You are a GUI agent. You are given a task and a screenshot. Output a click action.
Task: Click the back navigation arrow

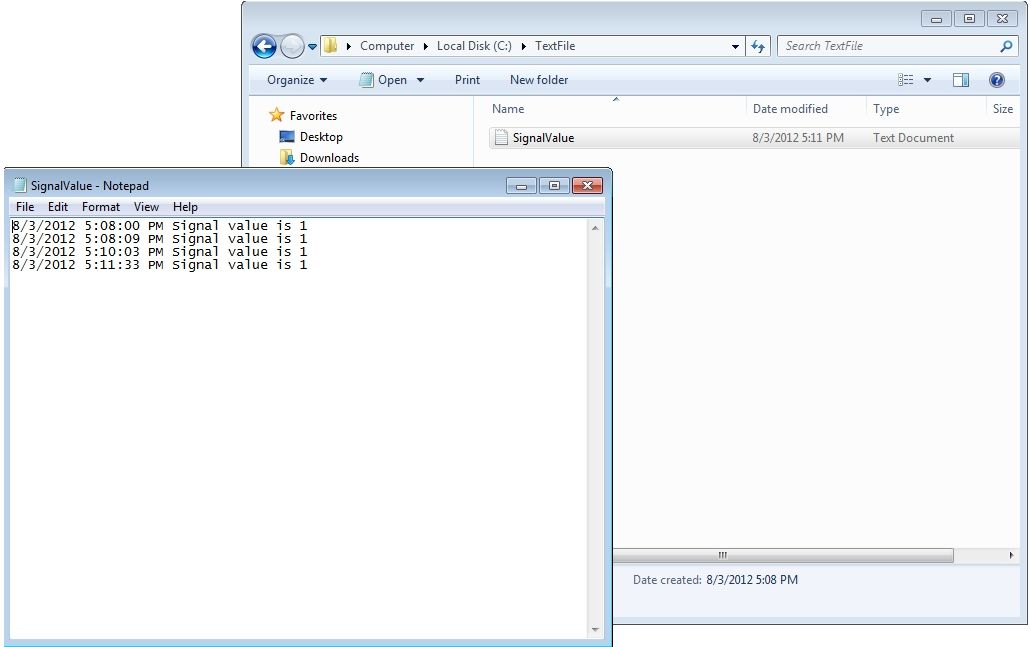pos(263,45)
